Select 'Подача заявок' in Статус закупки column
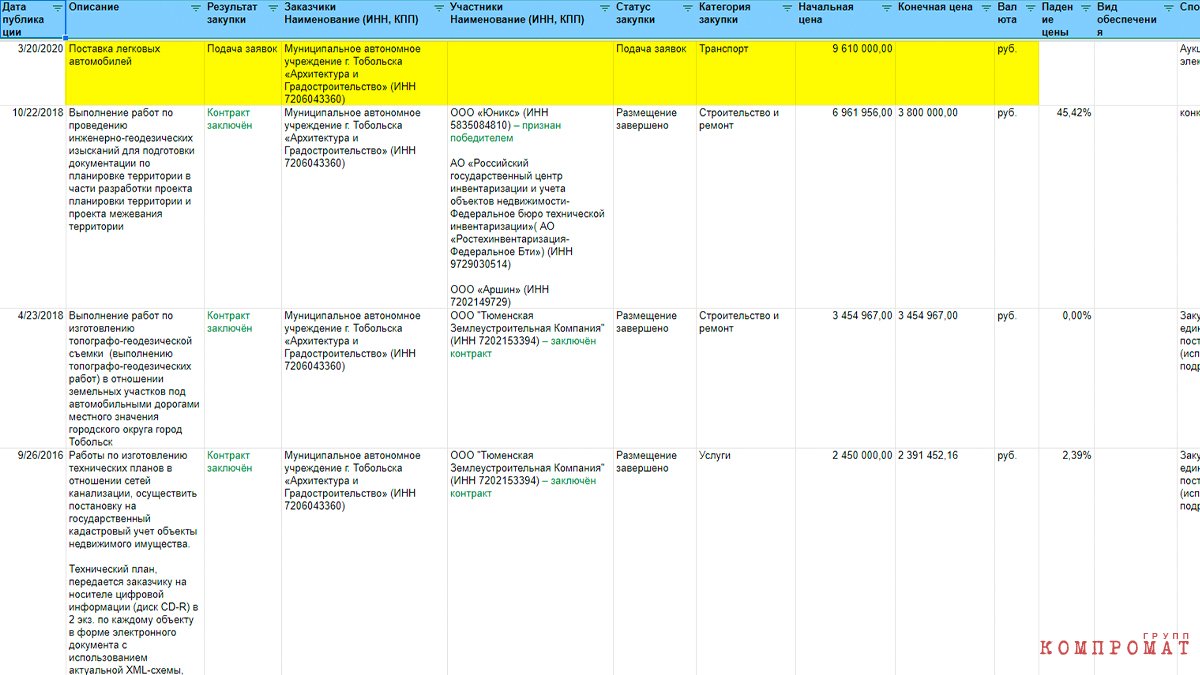The height and width of the screenshot is (675, 1200). [654, 72]
